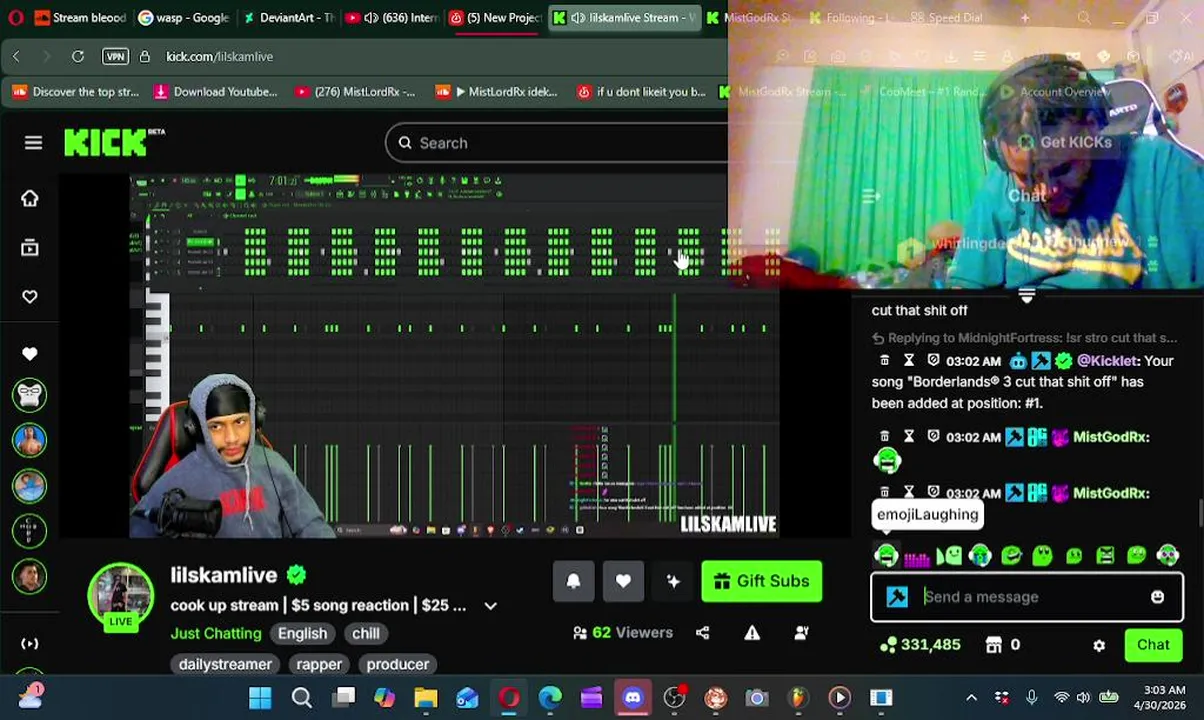Insert the purple equalizer bars emote
Viewport: 1204px width, 720px height.
(917, 556)
